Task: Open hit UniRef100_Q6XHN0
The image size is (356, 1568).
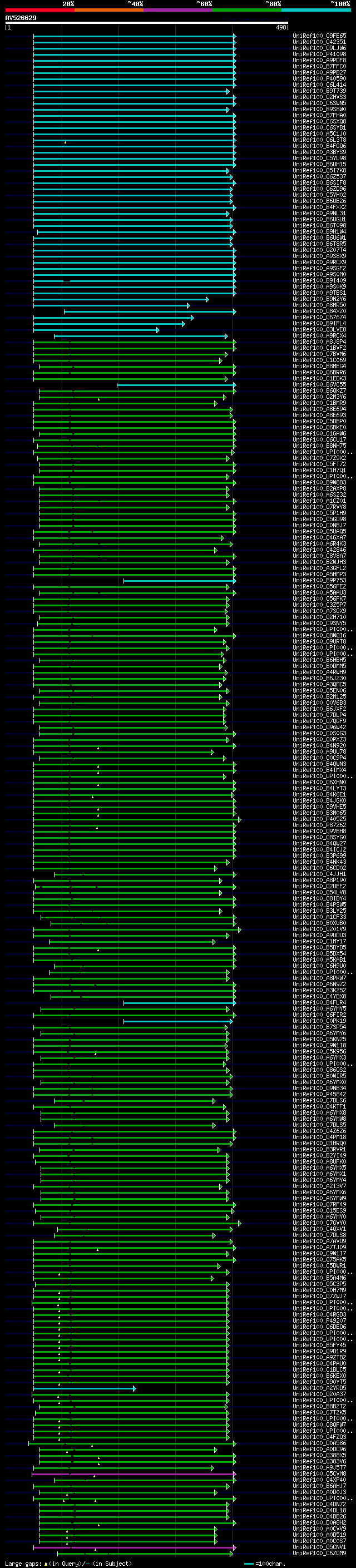Action: tap(319, 783)
